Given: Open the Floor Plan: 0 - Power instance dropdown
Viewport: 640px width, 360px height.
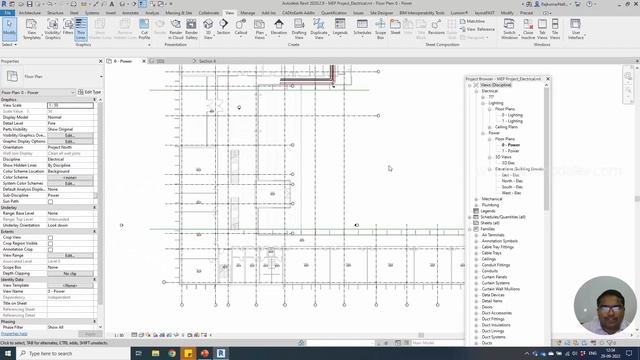Looking at the screenshot, I should [x=38, y=93].
